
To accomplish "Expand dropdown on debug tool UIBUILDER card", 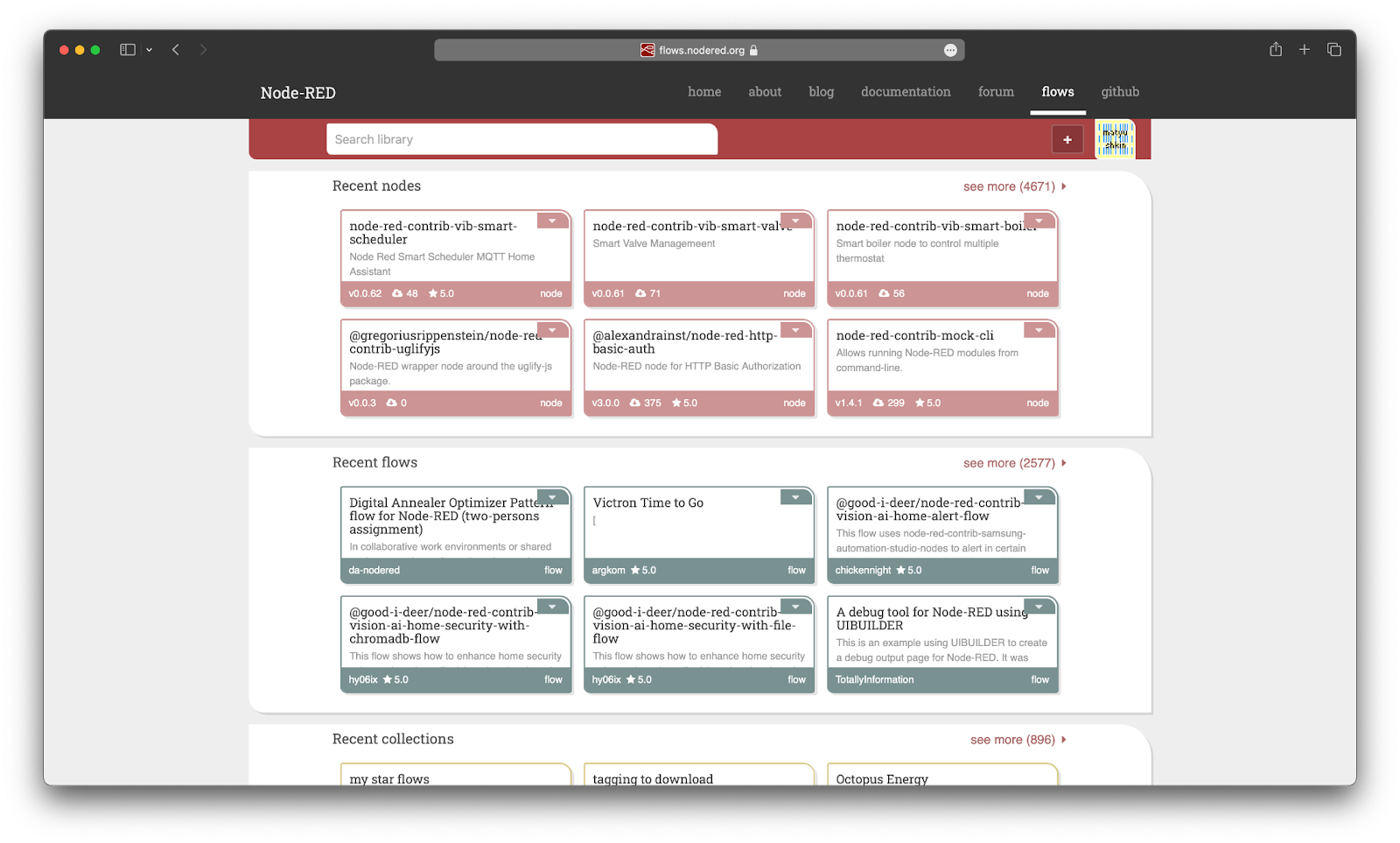I will tap(1039, 607).
